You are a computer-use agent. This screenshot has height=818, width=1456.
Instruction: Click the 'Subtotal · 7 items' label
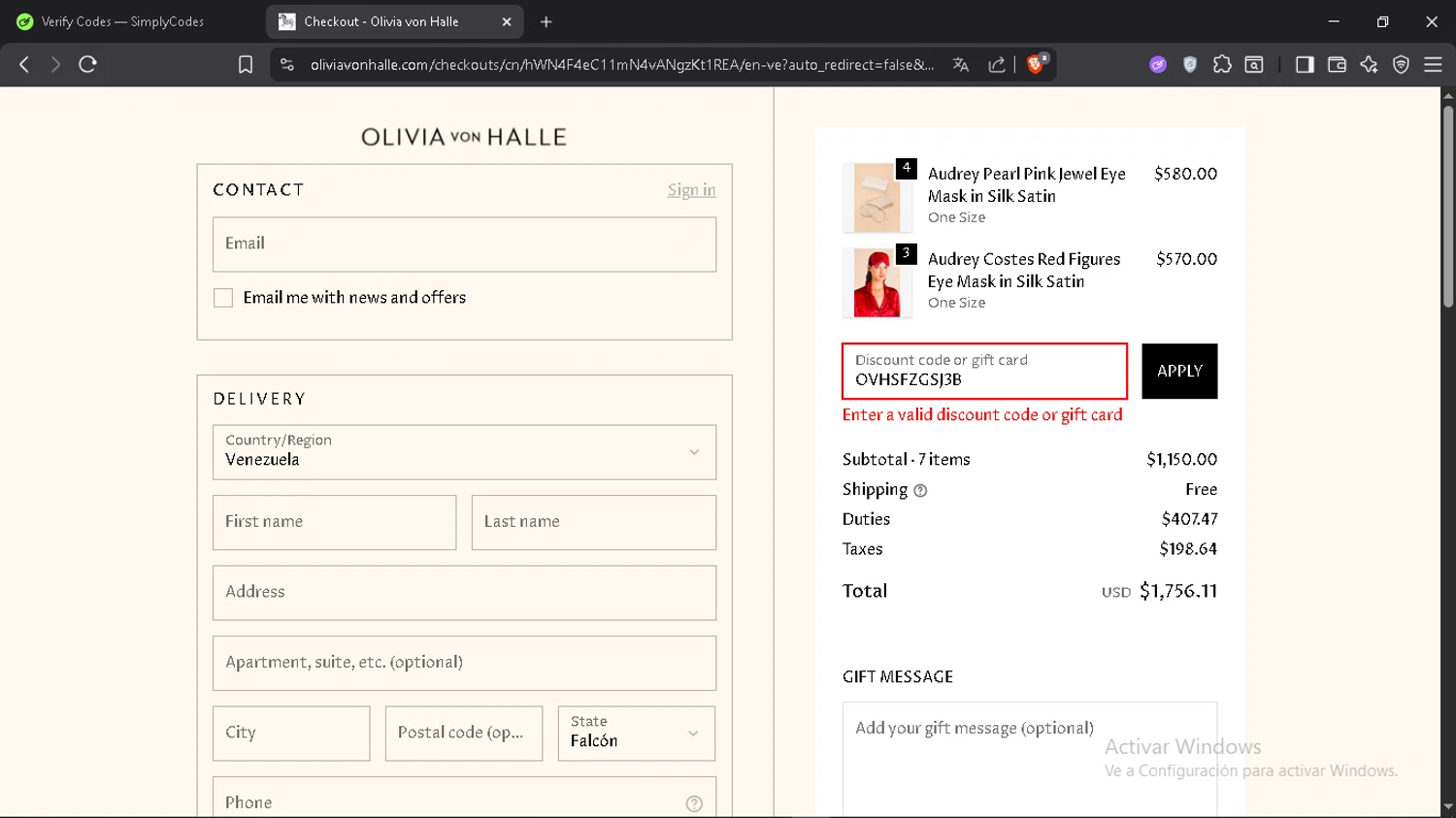pos(907,460)
